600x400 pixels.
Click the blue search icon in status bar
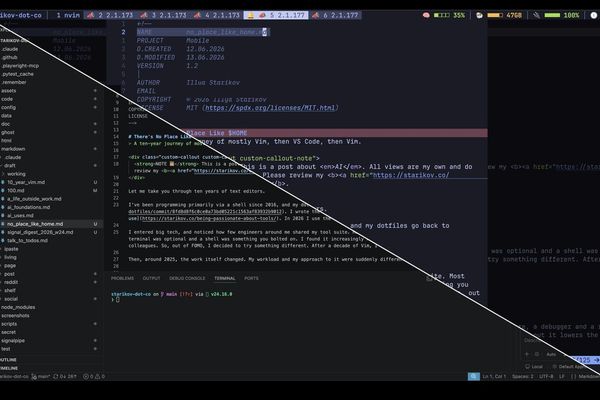pyautogui.click(x=473, y=377)
